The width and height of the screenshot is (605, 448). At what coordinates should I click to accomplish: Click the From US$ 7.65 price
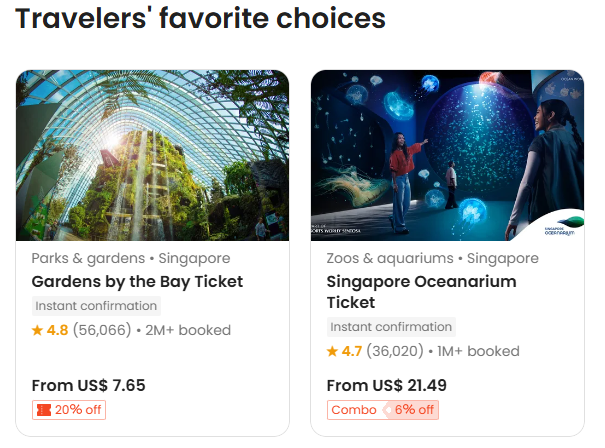pos(88,385)
